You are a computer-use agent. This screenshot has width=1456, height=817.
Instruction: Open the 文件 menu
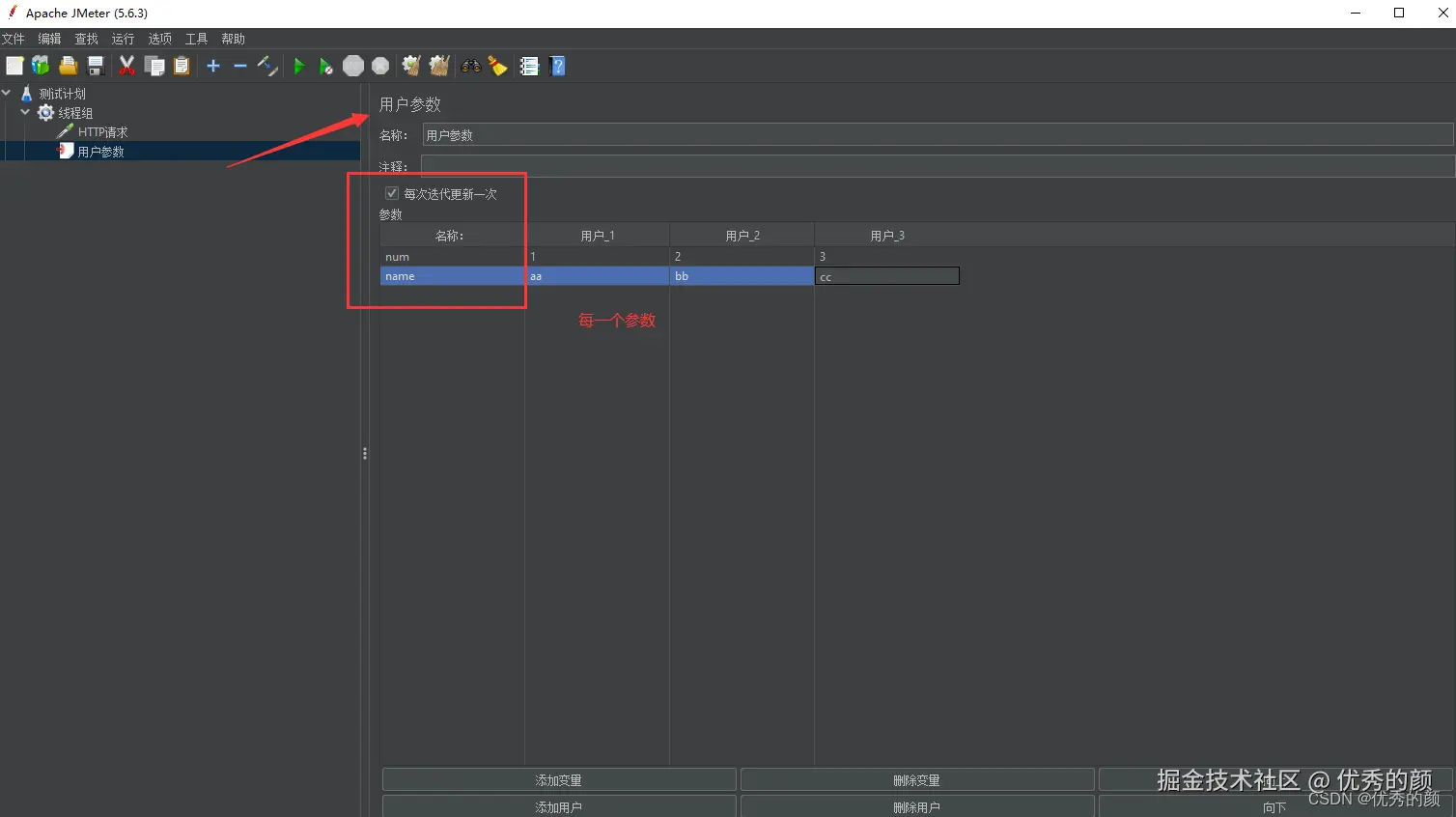coord(14,39)
